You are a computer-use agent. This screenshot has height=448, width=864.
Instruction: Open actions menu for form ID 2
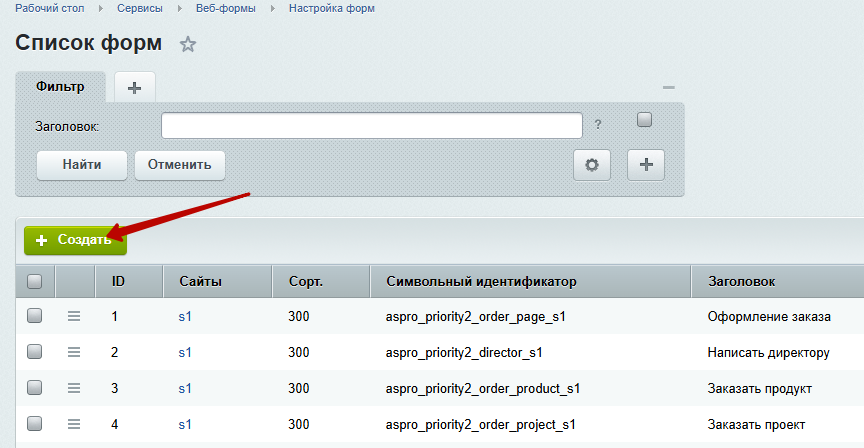click(x=73, y=352)
